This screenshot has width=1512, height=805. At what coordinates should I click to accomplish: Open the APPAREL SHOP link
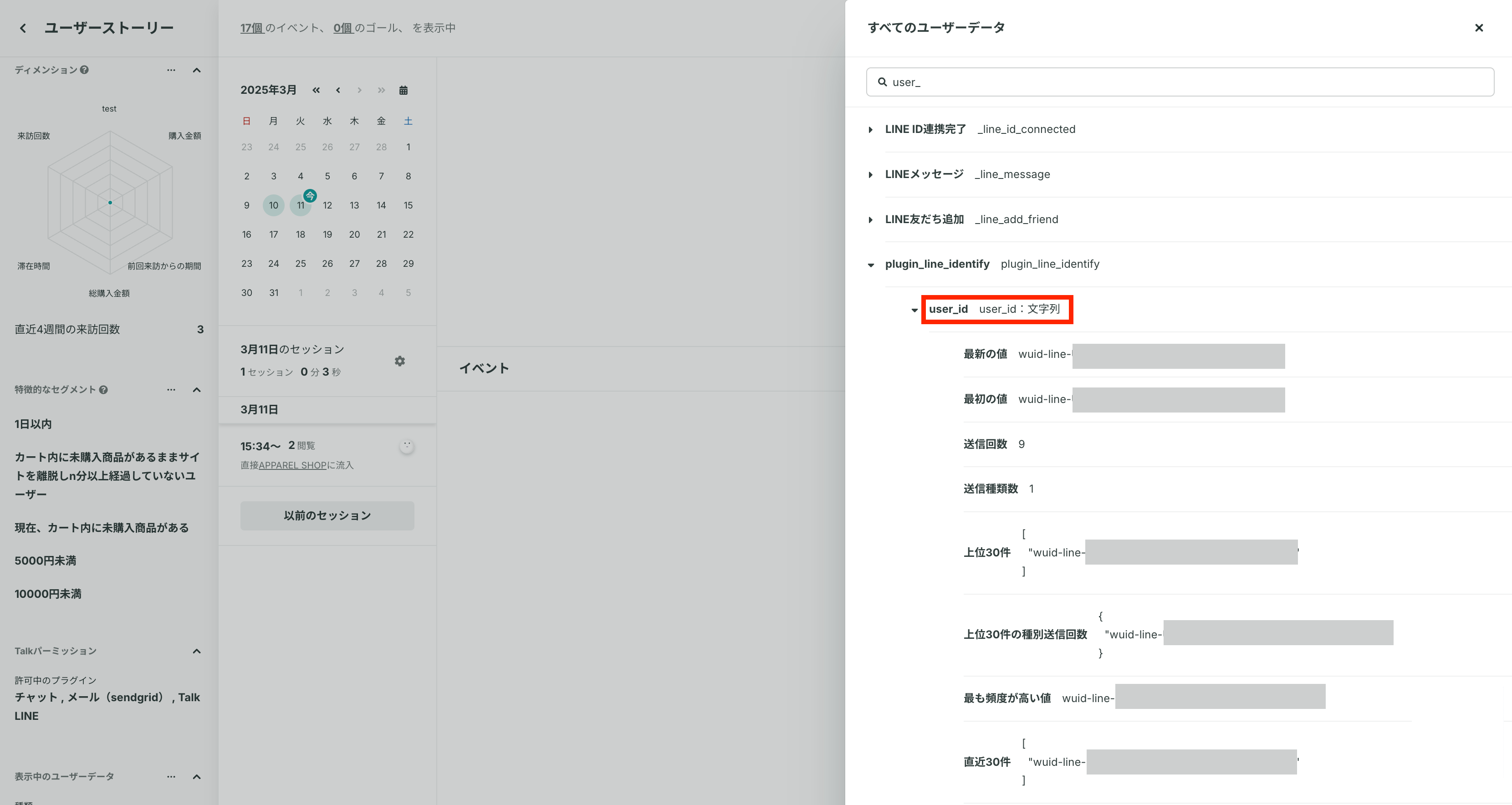point(292,465)
